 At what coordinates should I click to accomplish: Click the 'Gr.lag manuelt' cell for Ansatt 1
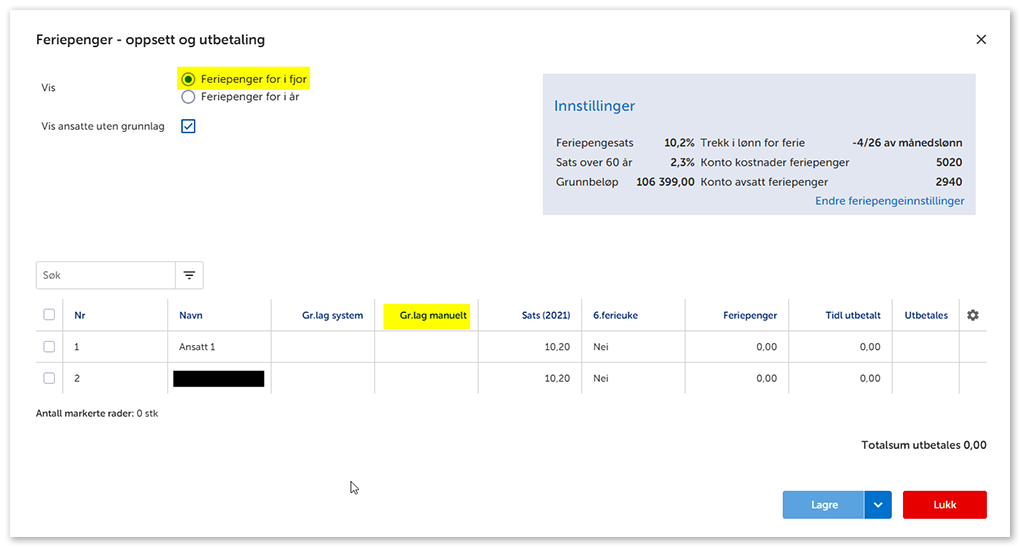point(426,347)
